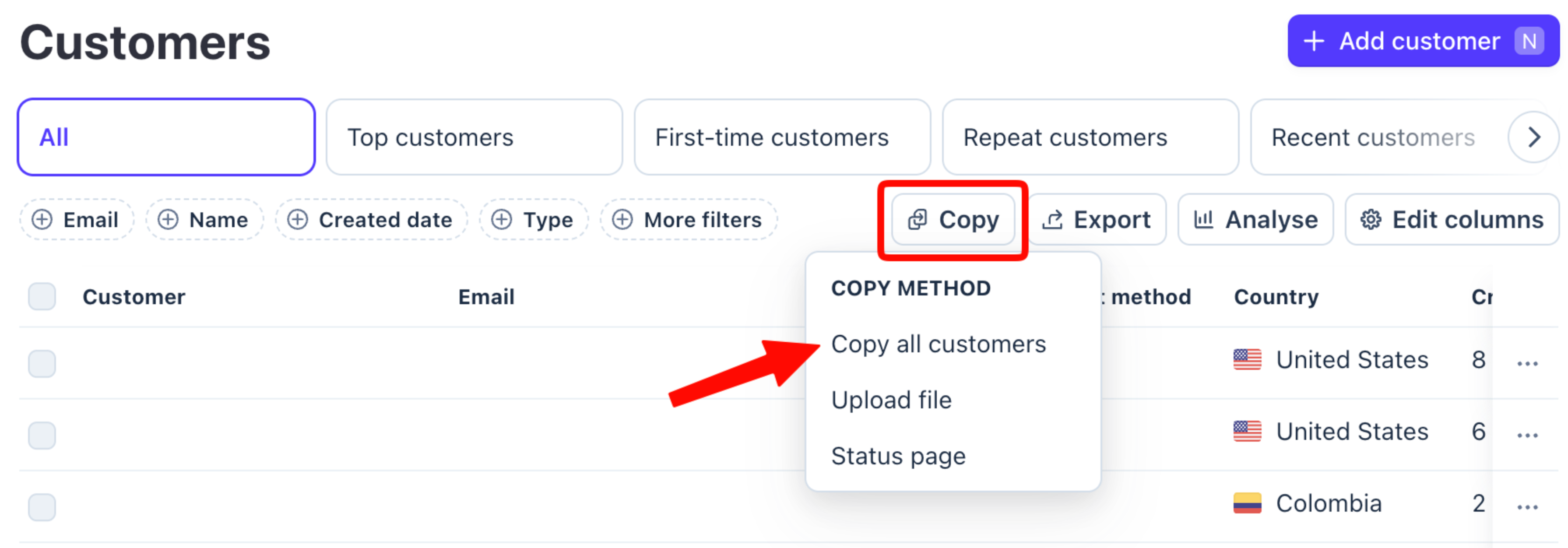The width and height of the screenshot is (1568, 548).
Task: Select the Colombia customer row checkbox
Action: [42, 506]
